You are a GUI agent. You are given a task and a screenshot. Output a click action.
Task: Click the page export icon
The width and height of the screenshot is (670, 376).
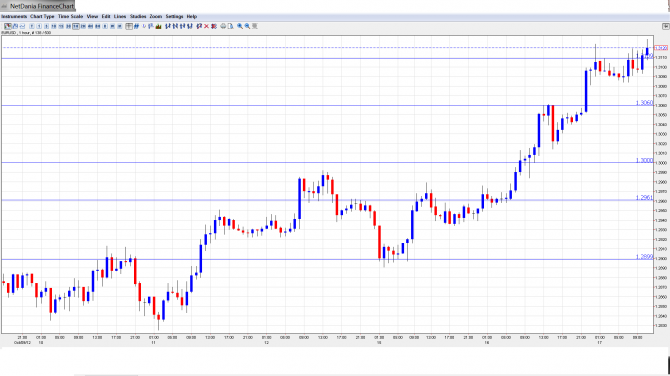230,26
